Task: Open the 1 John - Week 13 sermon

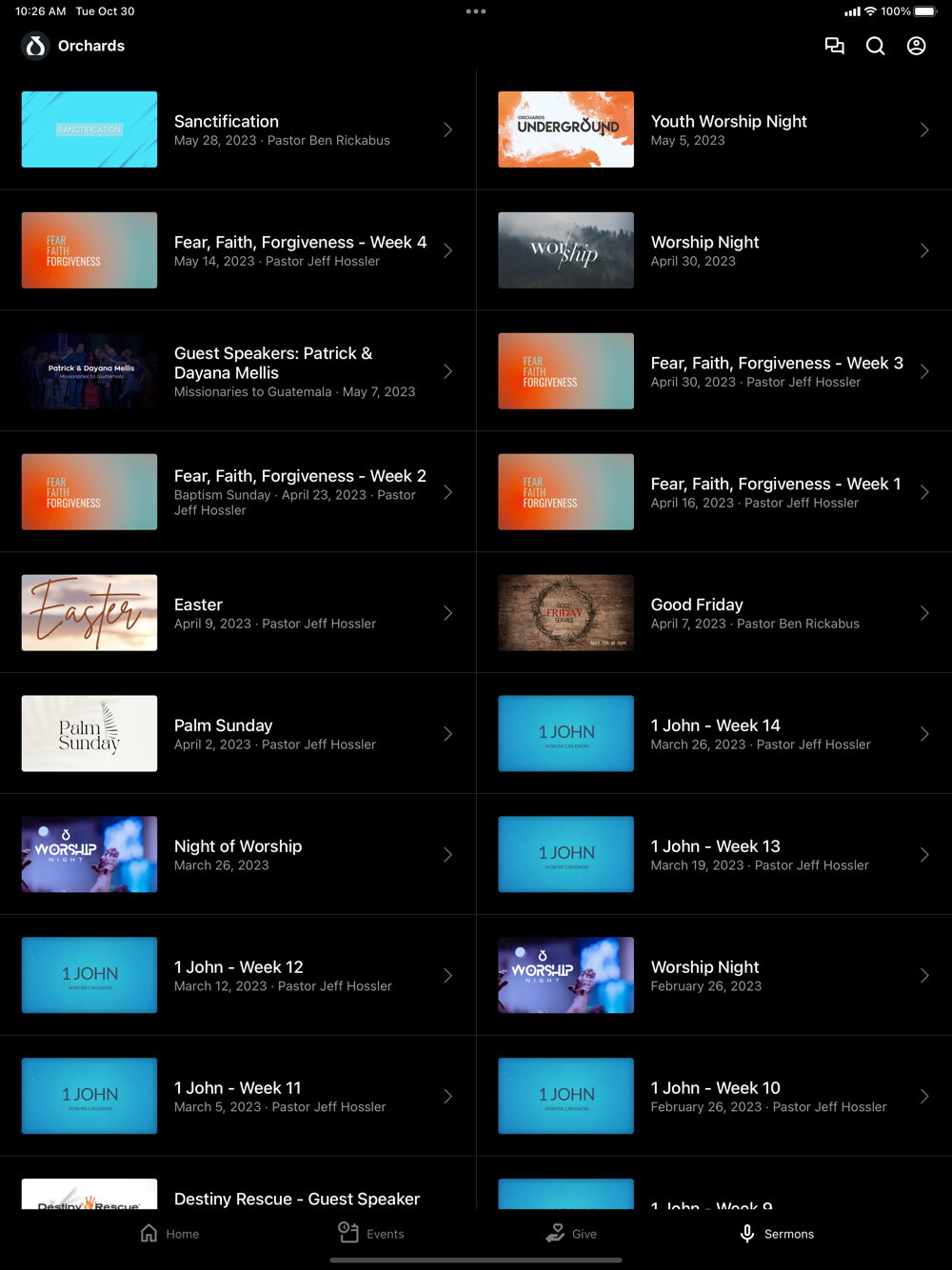Action: (714, 855)
